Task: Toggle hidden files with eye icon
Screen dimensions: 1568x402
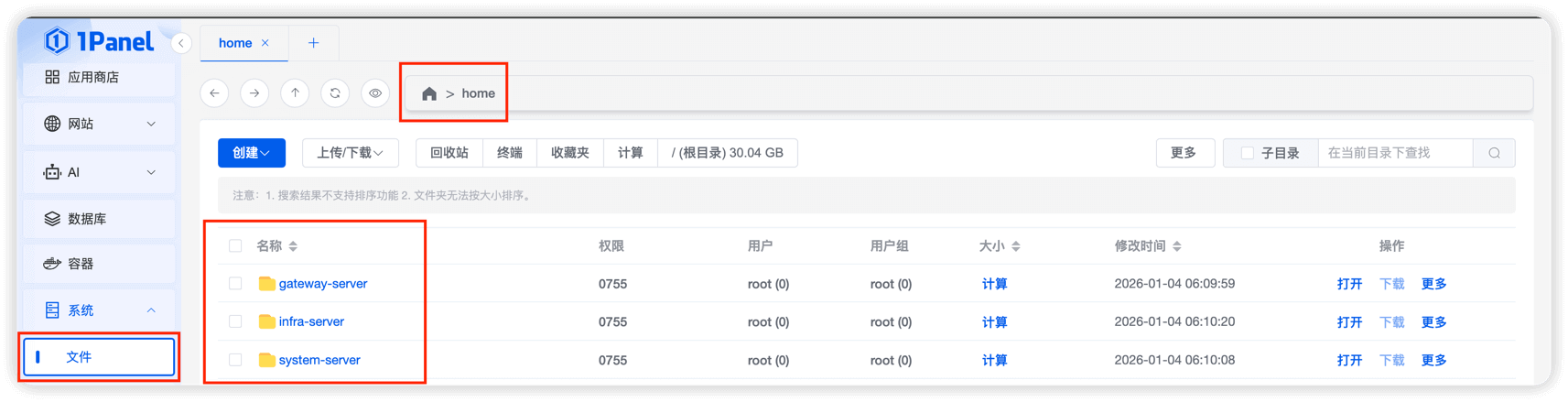Action: (375, 93)
